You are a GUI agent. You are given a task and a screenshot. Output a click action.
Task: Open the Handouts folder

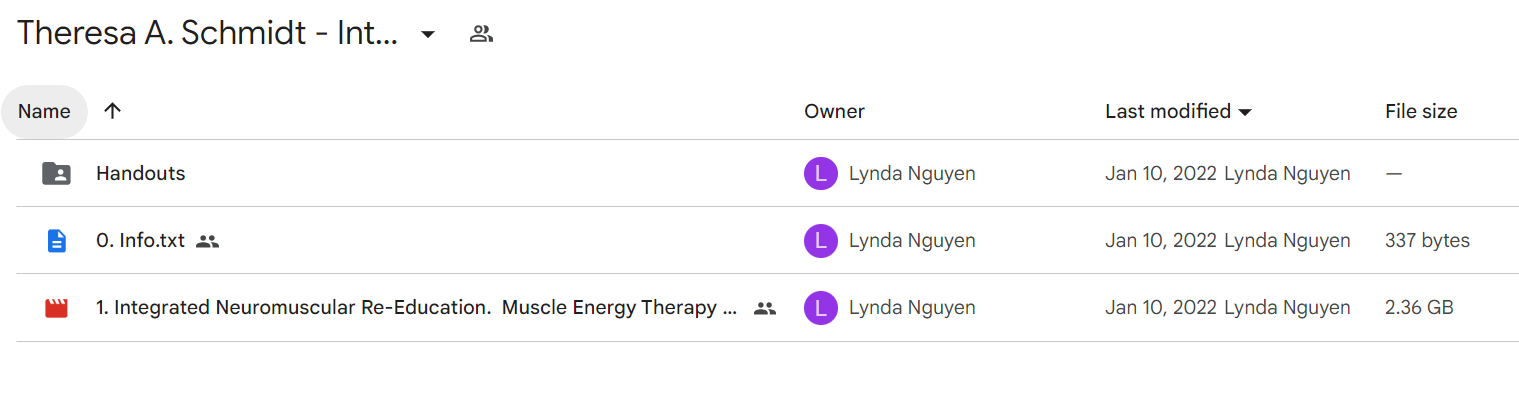141,173
